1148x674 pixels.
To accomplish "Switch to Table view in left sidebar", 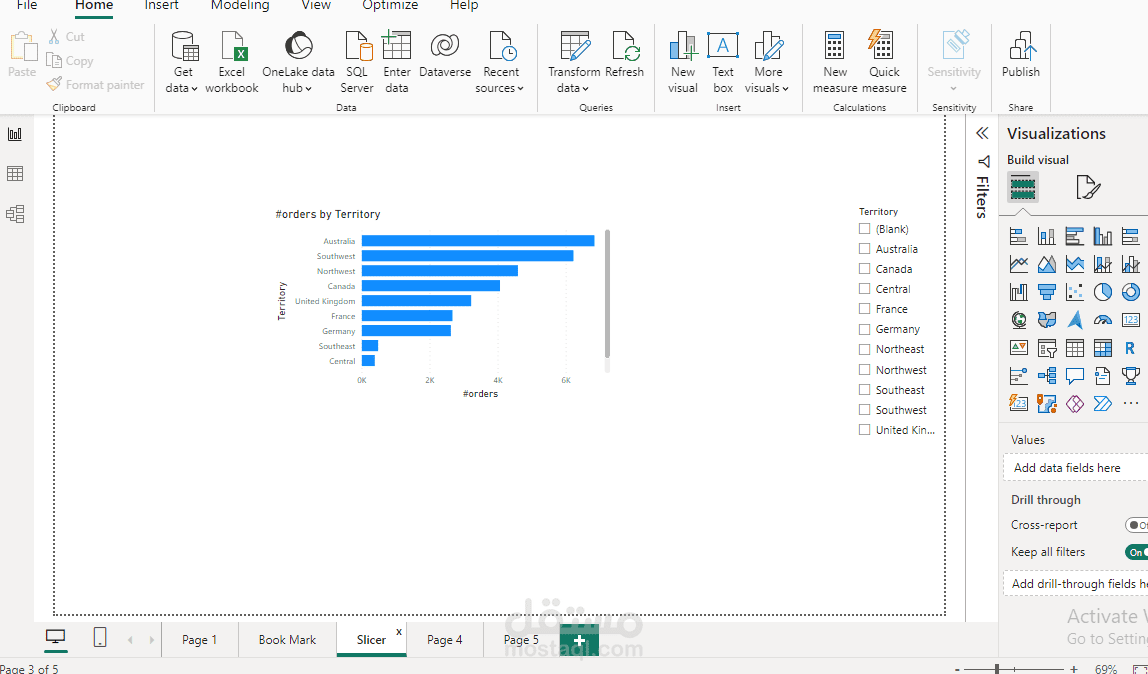I will coord(15,173).
